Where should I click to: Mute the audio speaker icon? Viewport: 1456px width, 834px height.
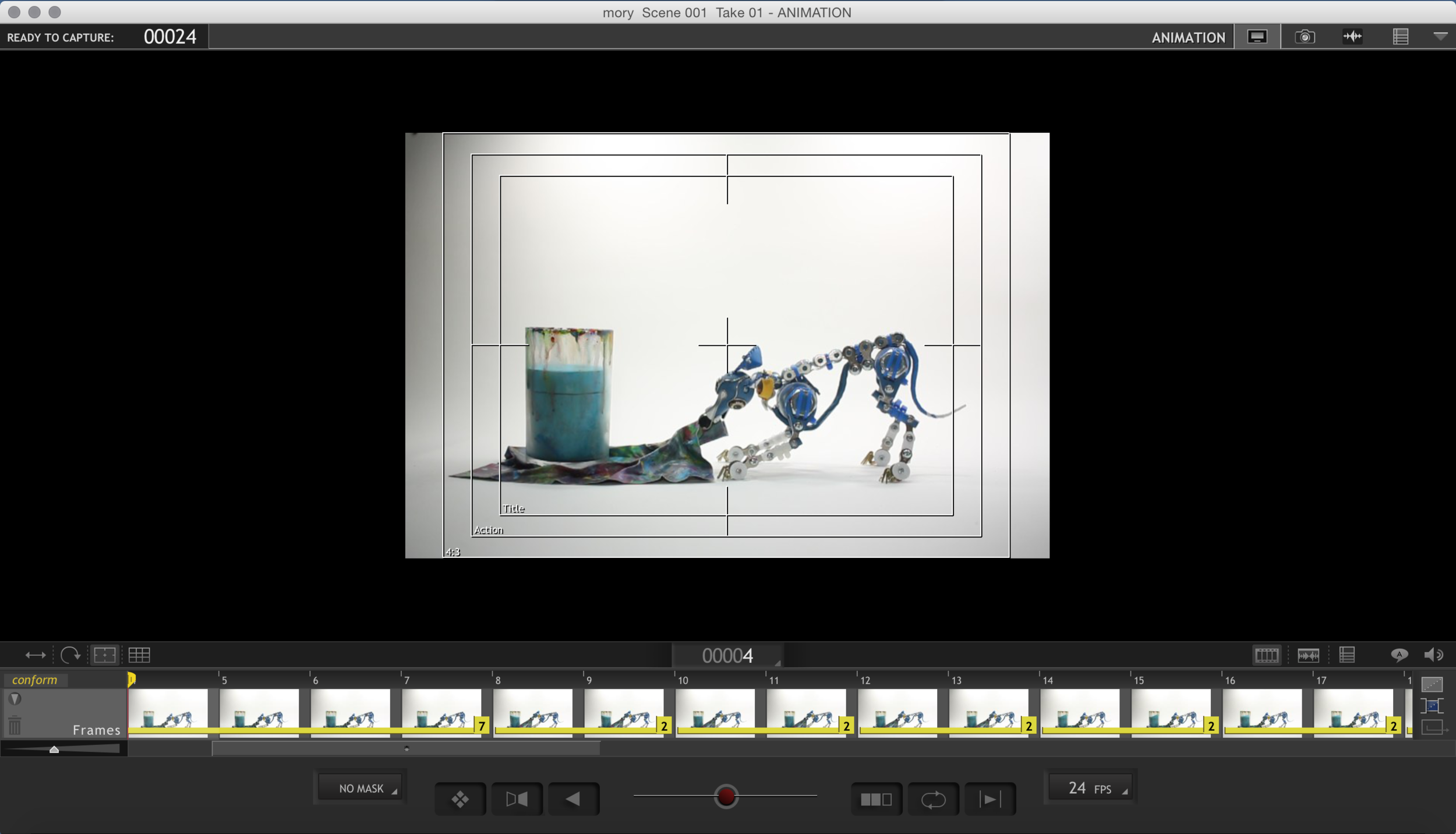click(1433, 655)
